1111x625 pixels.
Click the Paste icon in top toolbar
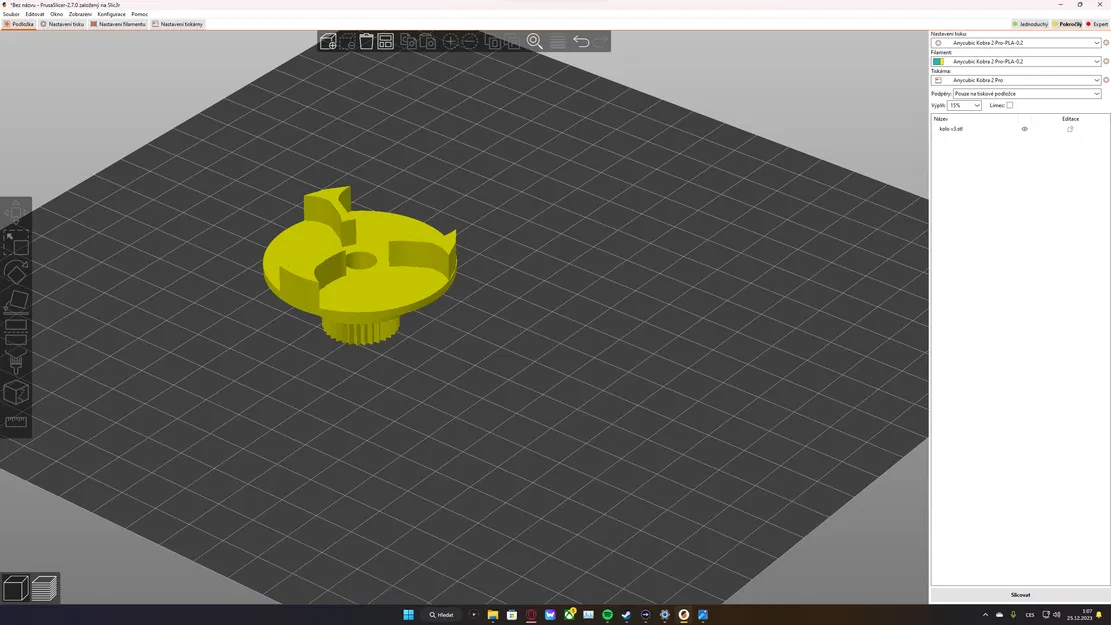click(427, 41)
